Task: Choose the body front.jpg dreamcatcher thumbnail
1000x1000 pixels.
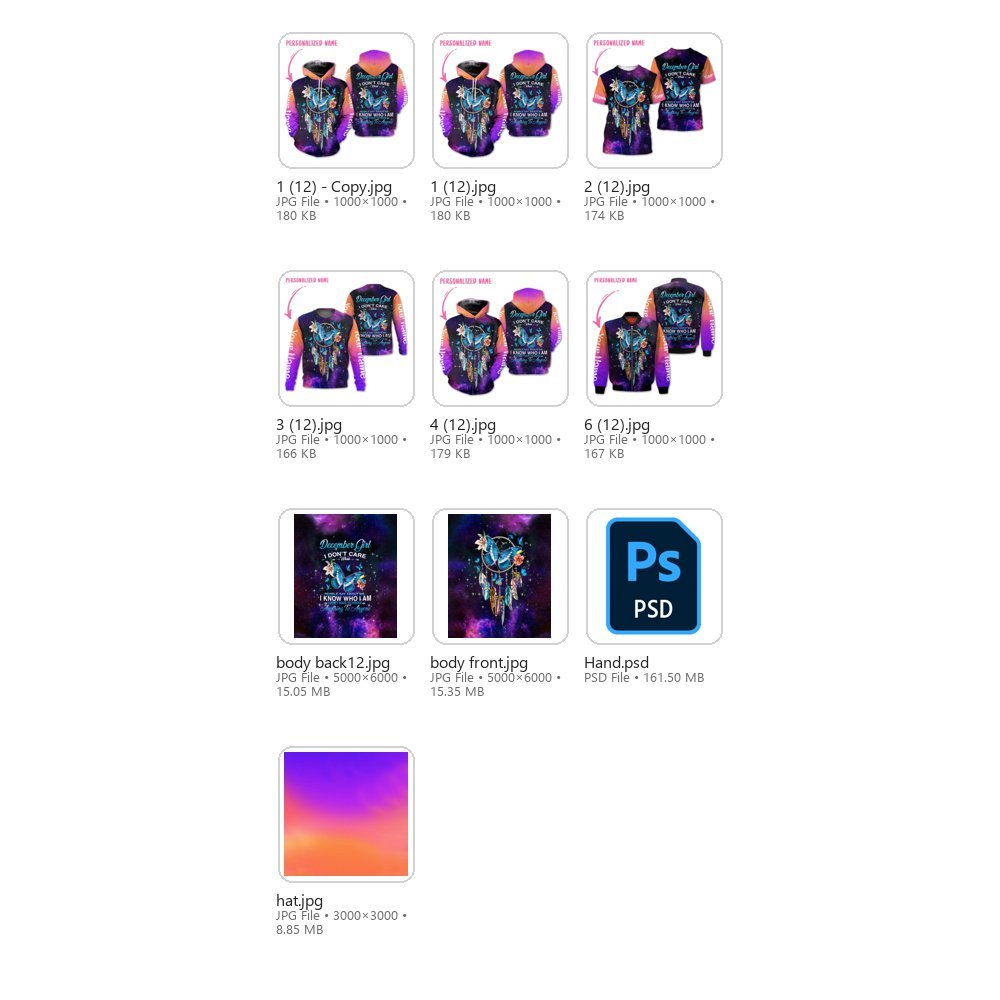Action: tap(500, 577)
